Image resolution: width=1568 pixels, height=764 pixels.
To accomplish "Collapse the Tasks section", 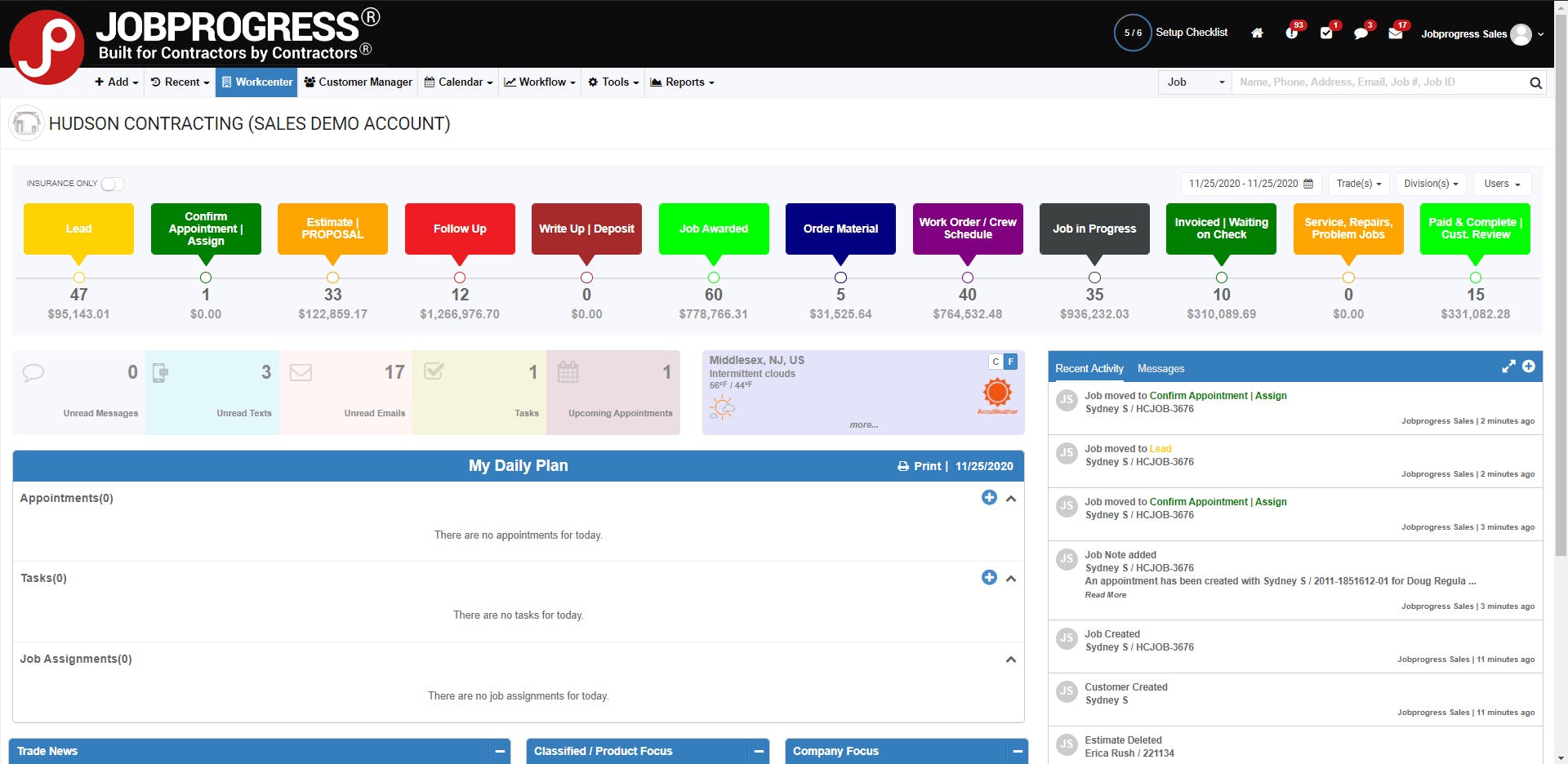I will click(1011, 578).
